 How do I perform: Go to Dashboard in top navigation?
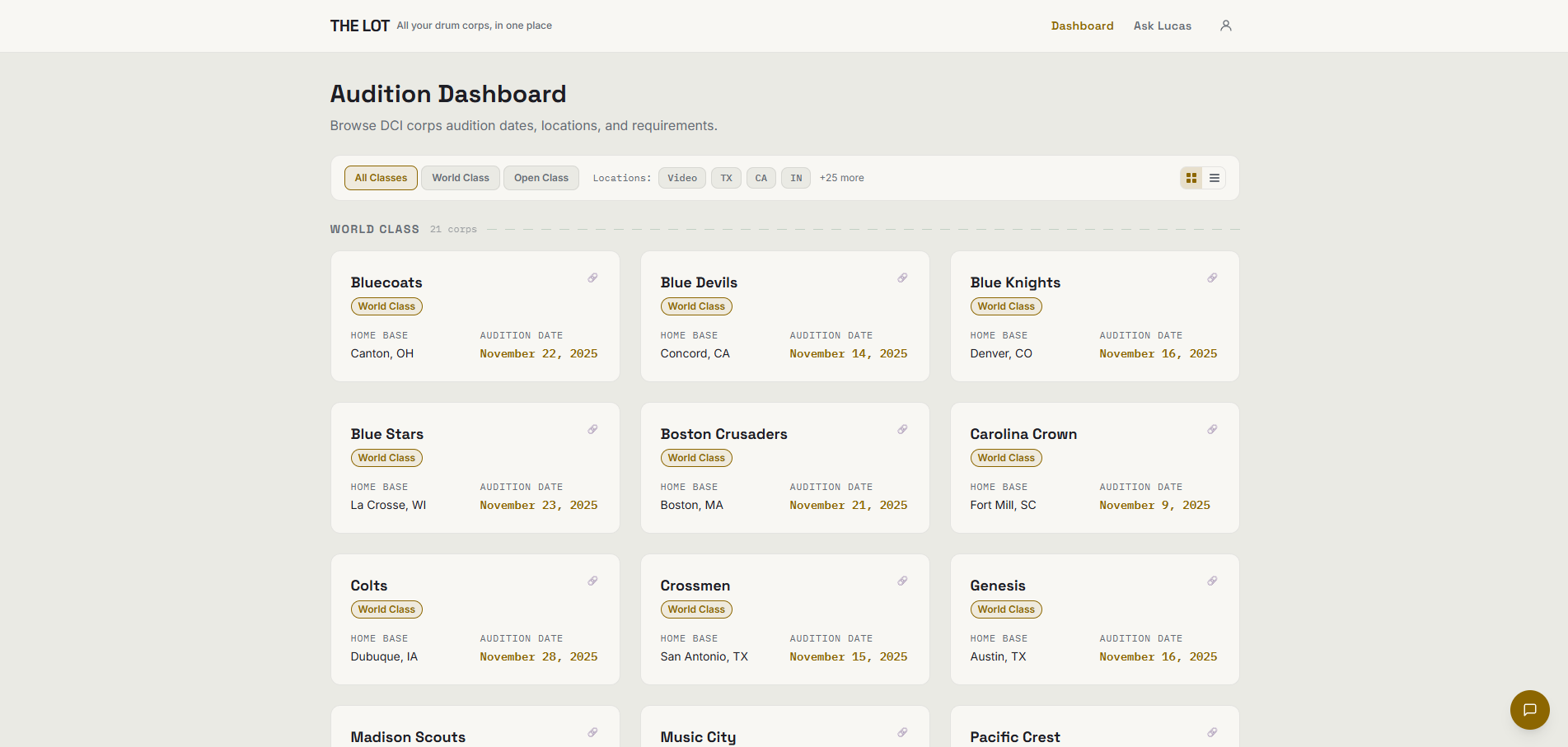1082,26
